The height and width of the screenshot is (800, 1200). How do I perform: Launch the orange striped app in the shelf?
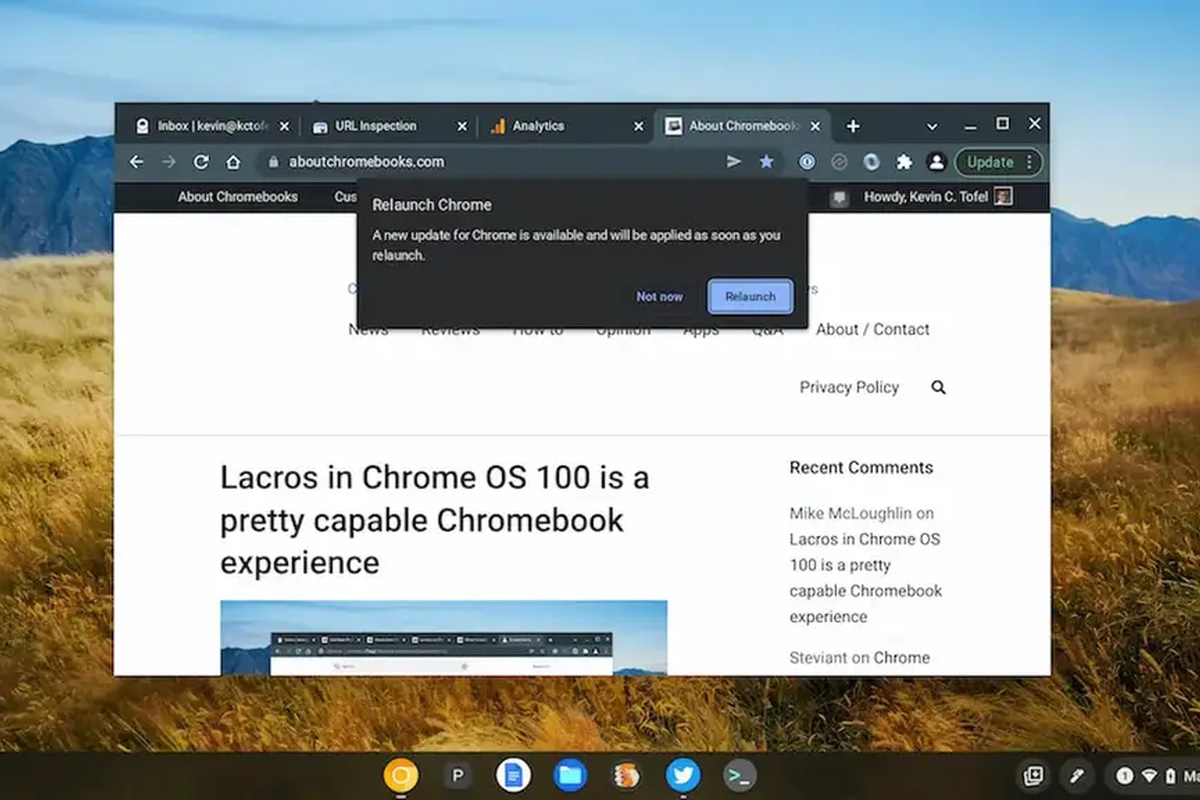pyautogui.click(x=627, y=775)
